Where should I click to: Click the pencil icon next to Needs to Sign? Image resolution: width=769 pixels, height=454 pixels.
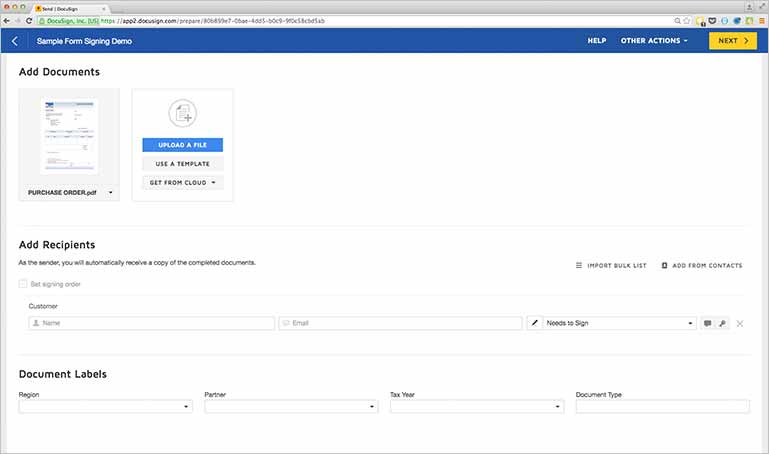[x=535, y=324]
